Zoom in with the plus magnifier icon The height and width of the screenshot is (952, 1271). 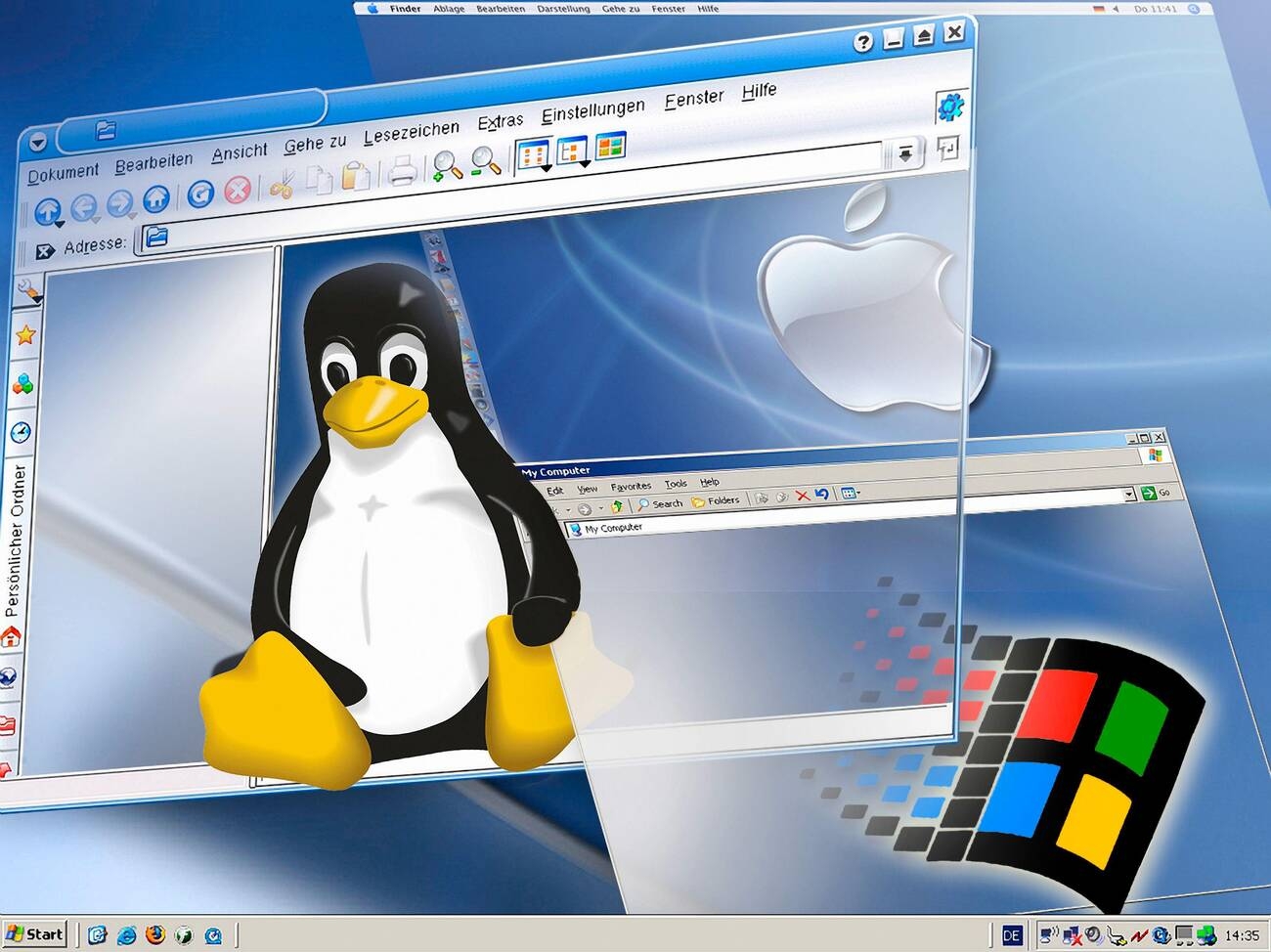[x=448, y=165]
